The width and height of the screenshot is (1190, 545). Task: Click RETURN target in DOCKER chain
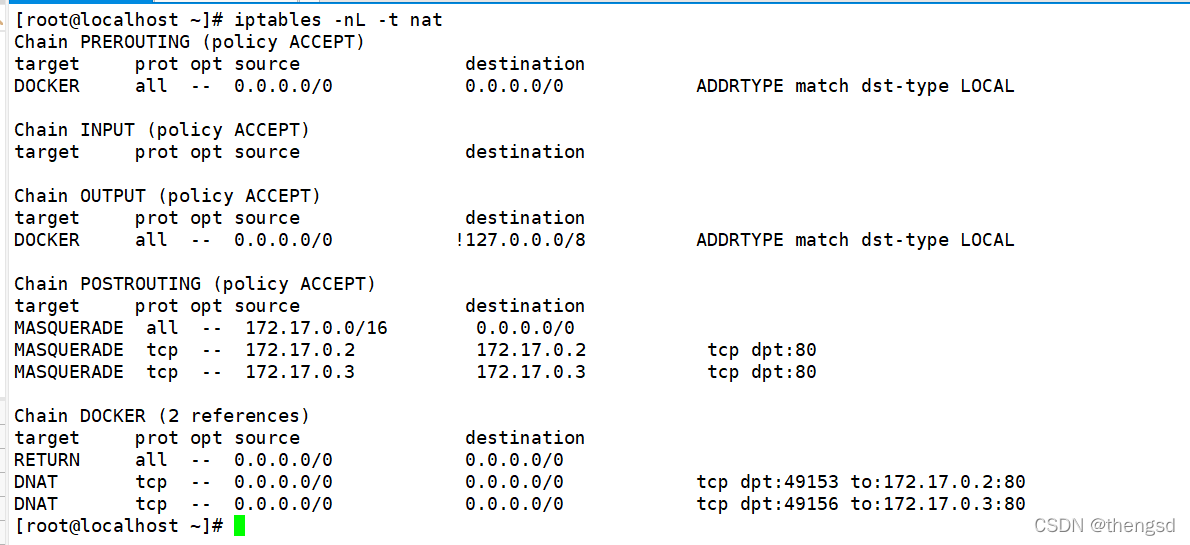pos(47,460)
